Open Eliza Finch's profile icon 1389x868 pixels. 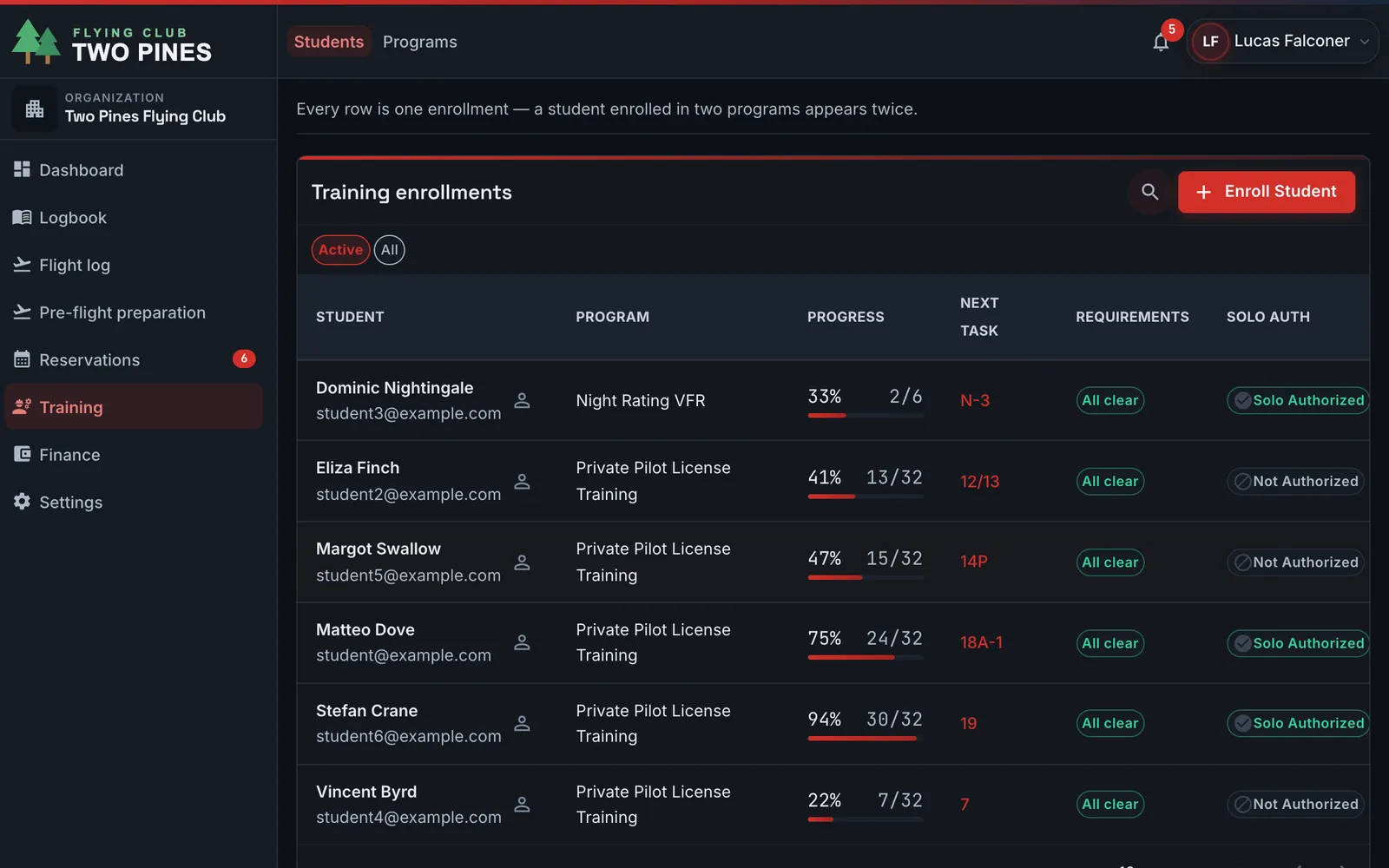[522, 481]
